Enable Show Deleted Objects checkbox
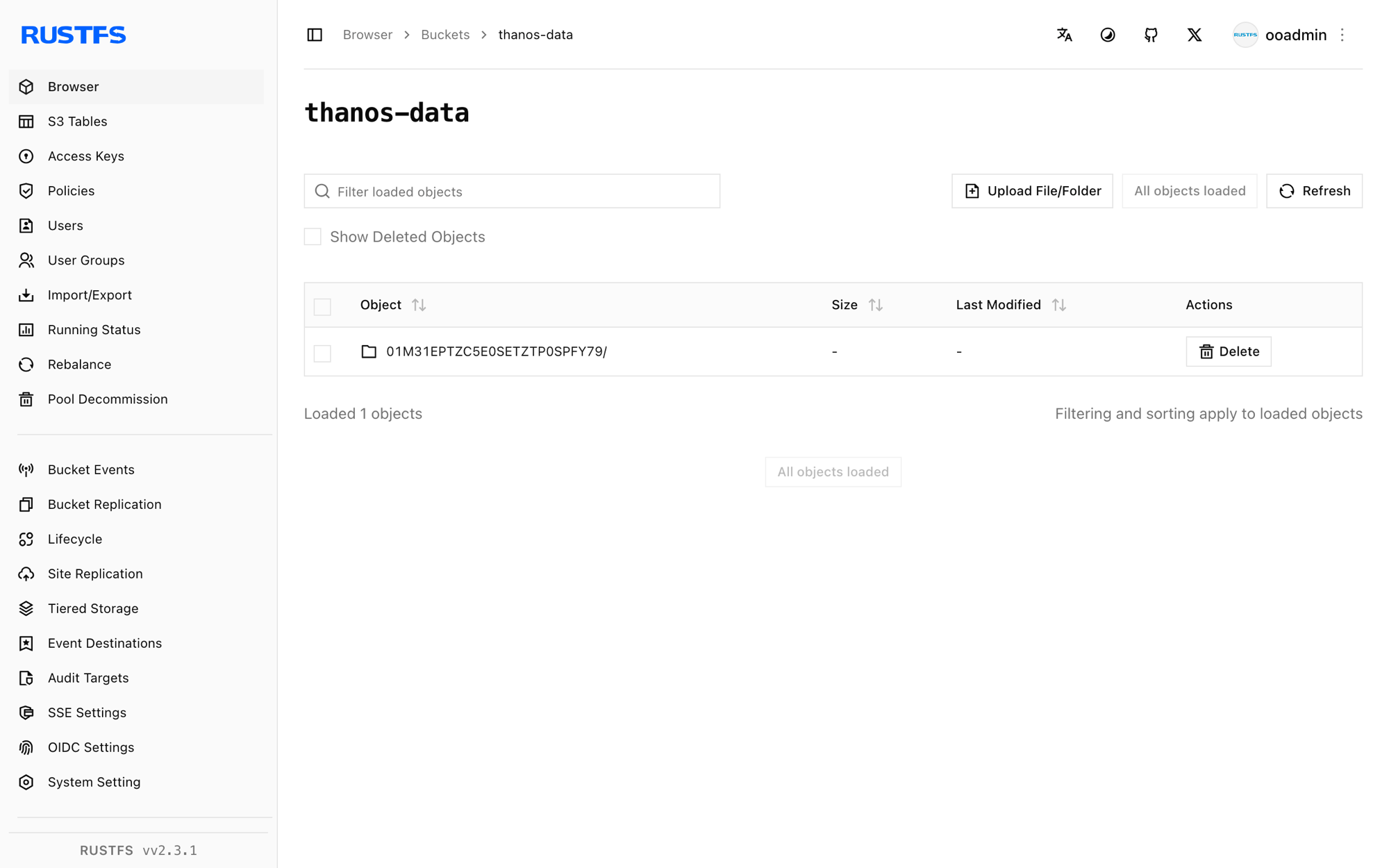 [313, 237]
